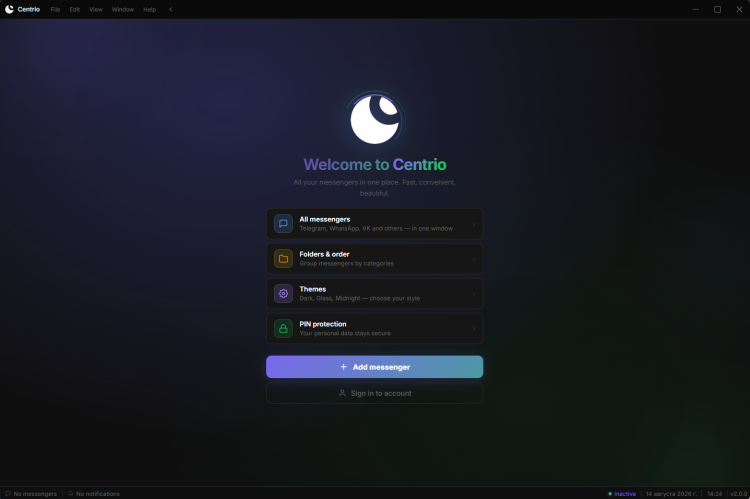Image resolution: width=750 pixels, height=499 pixels.
Task: Open the Window menu
Action: pos(123,10)
